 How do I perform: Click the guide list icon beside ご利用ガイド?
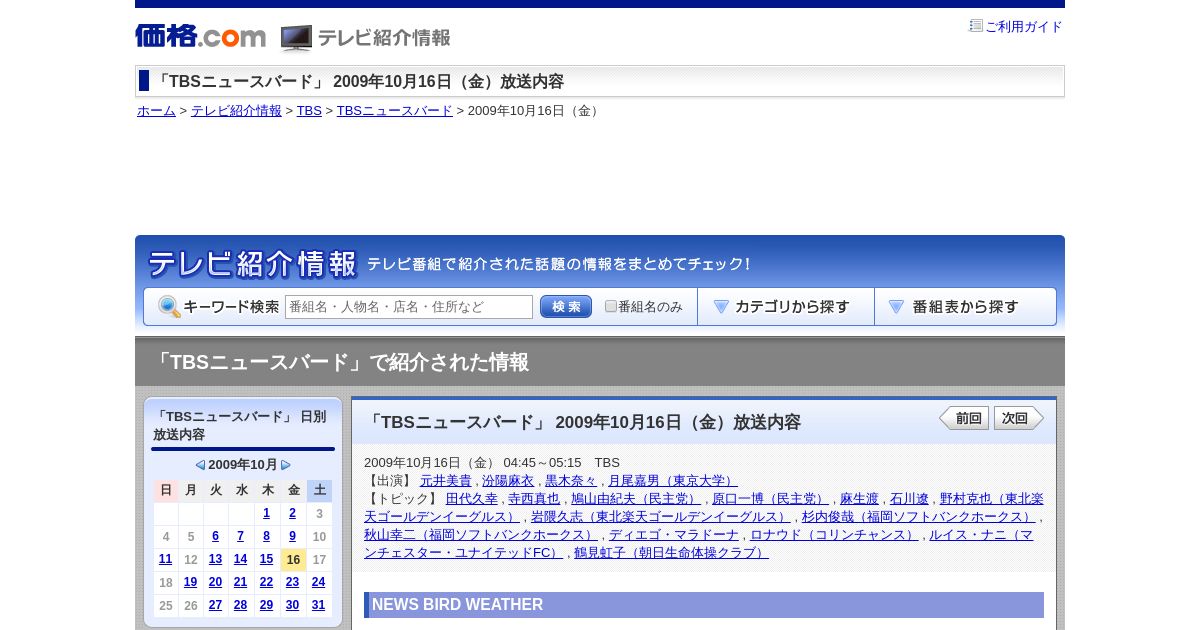tap(976, 26)
